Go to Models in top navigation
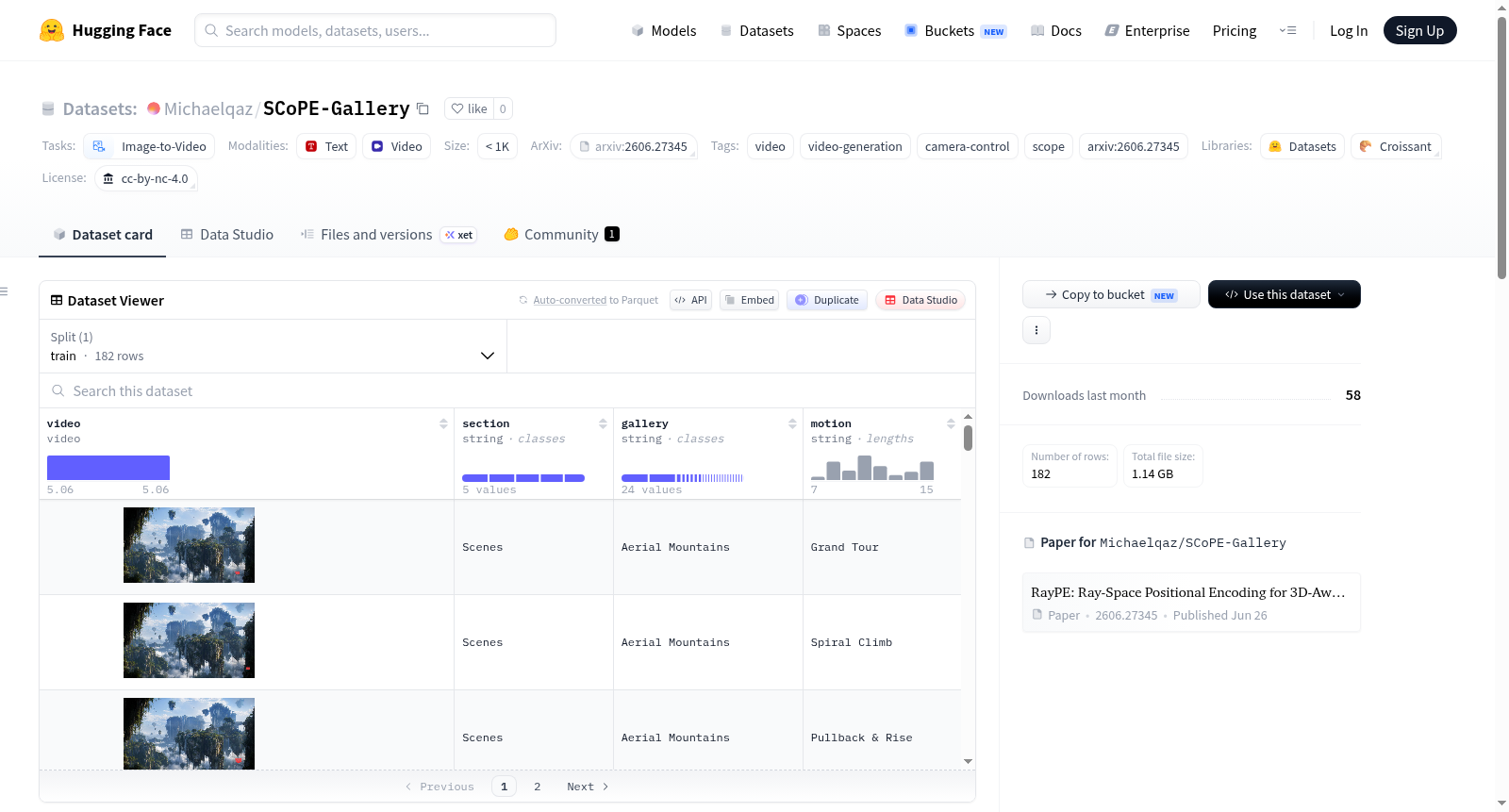 point(664,31)
